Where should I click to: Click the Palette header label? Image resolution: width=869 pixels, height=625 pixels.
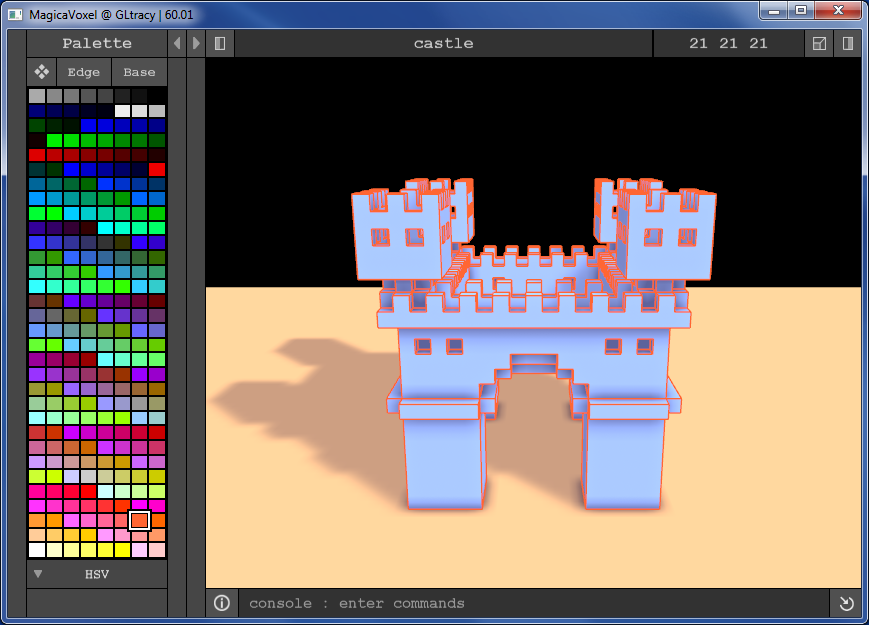pyautogui.click(x=97, y=43)
